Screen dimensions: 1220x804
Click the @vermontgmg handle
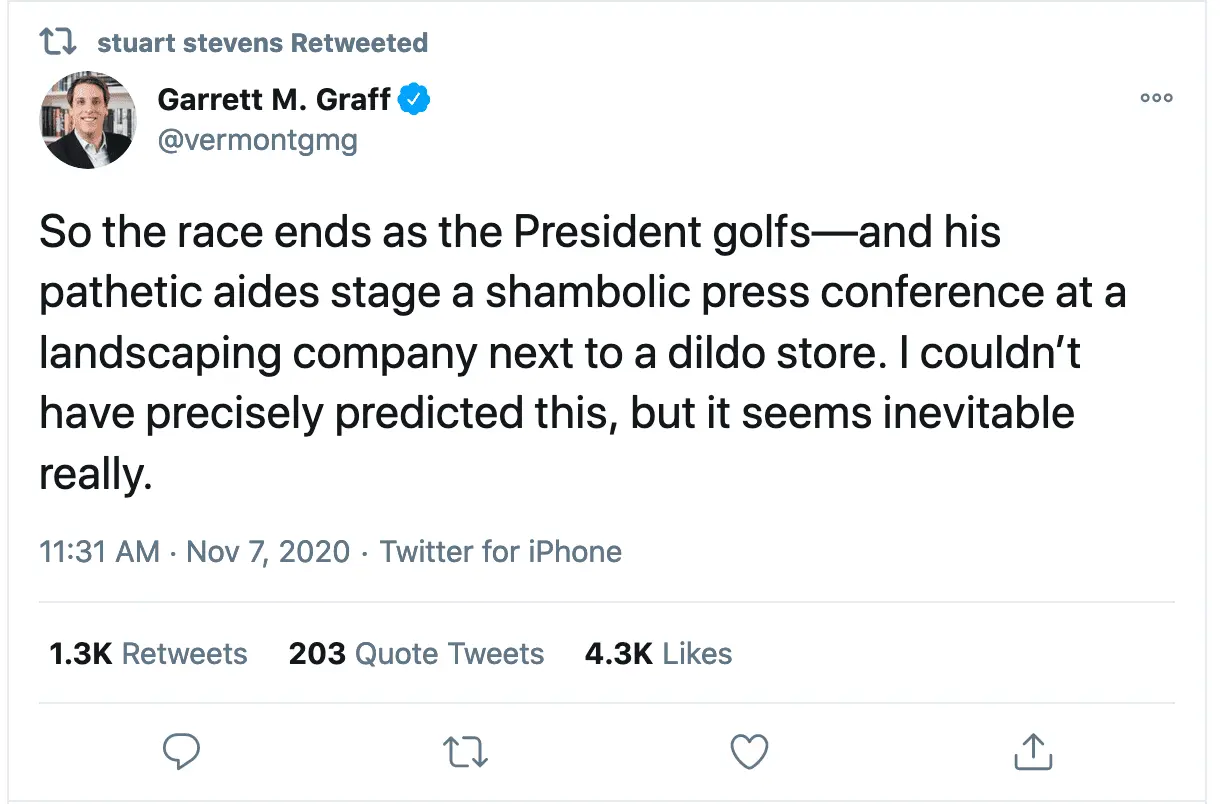coord(257,140)
